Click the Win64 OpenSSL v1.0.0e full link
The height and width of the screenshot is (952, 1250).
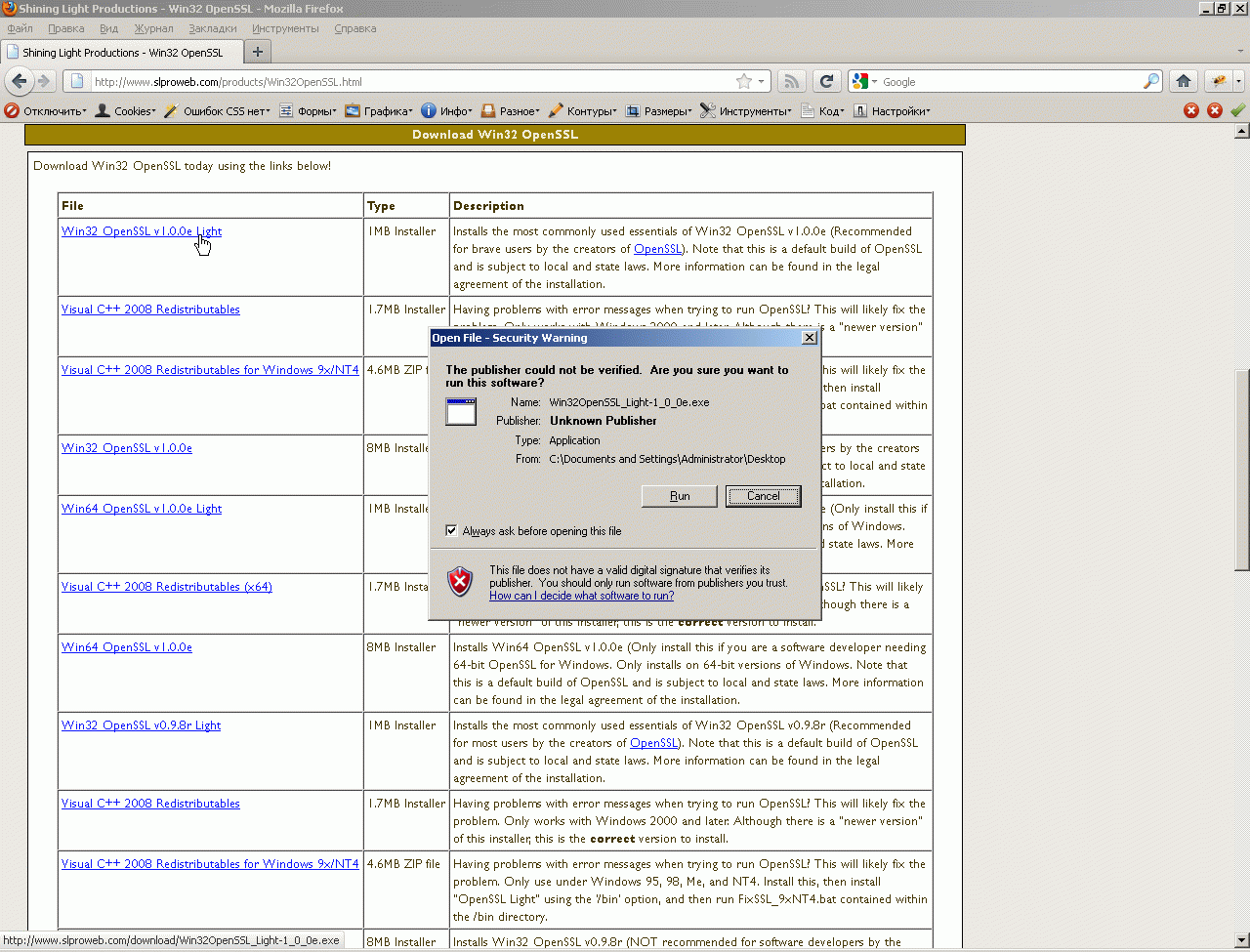[127, 647]
